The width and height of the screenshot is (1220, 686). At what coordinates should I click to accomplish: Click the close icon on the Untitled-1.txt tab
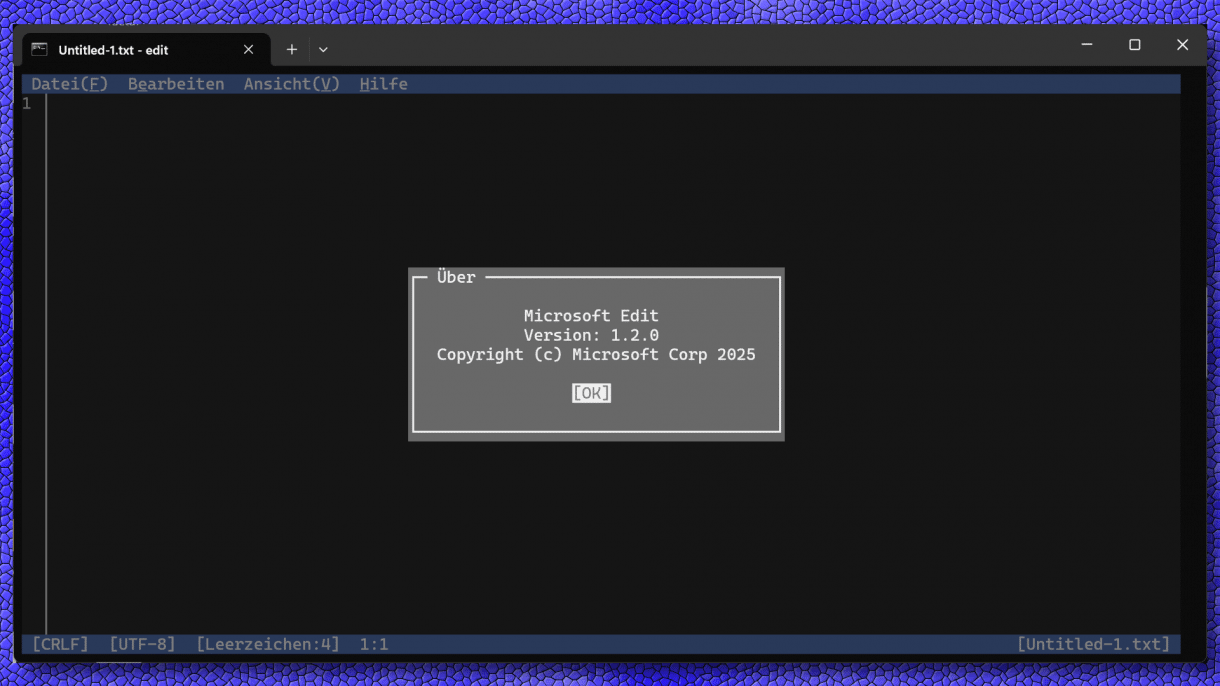(248, 48)
